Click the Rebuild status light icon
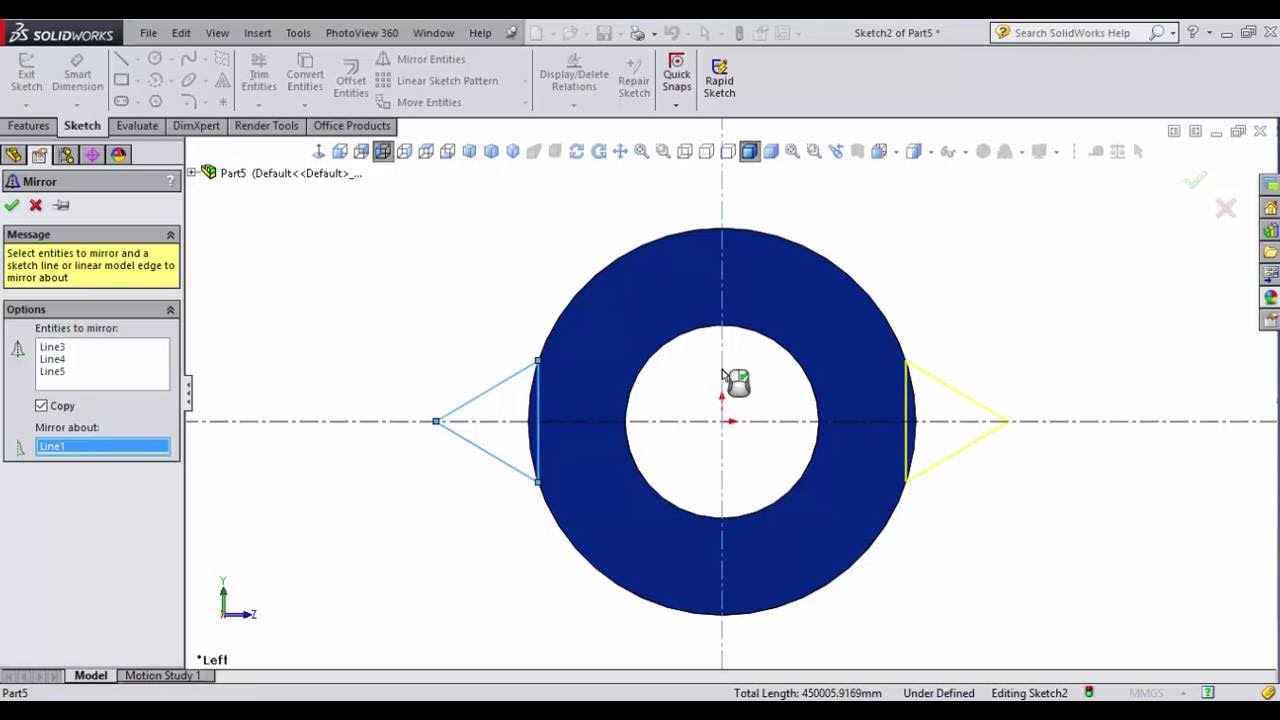 pos(1089,692)
